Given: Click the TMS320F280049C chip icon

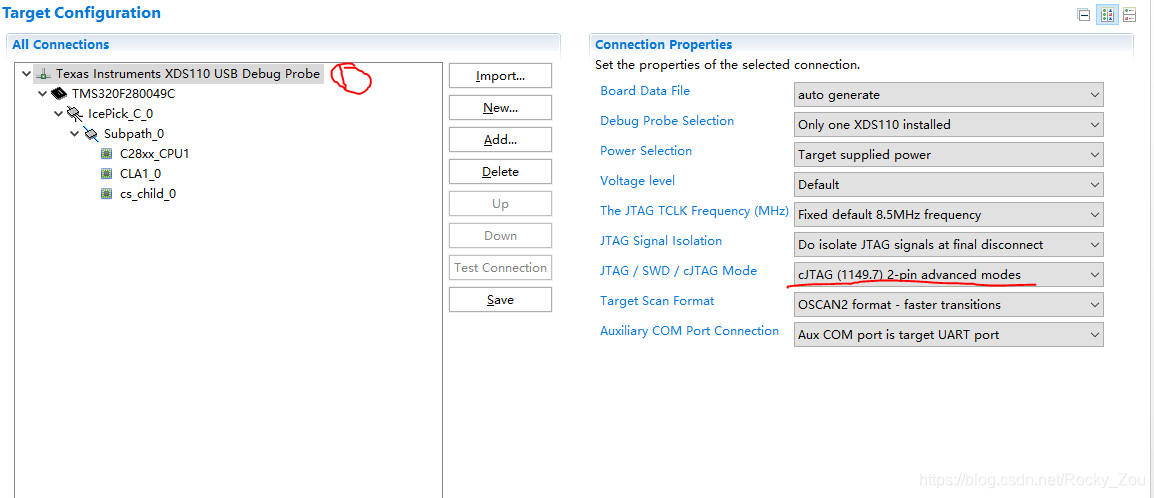Looking at the screenshot, I should (59, 94).
